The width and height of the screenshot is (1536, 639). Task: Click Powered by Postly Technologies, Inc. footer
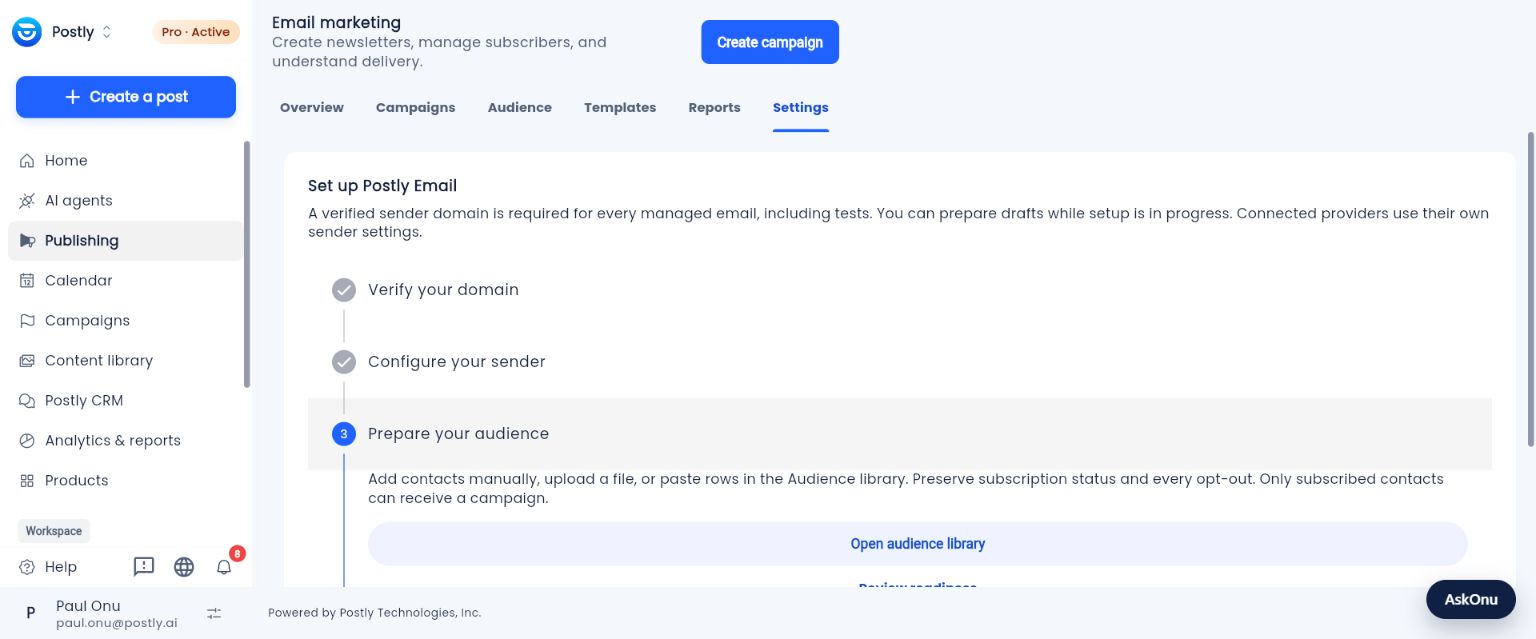[x=375, y=613]
